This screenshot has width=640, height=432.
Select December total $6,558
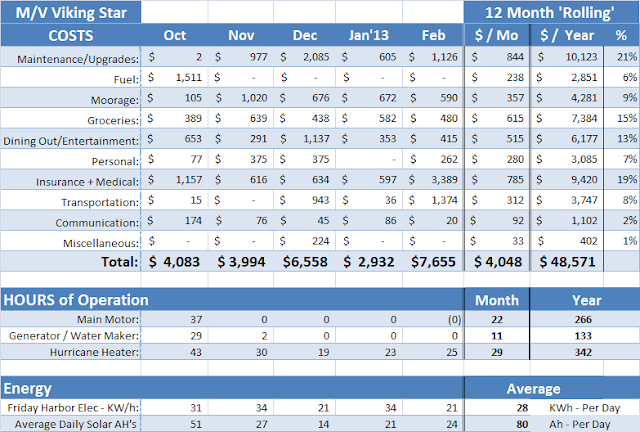click(x=305, y=262)
